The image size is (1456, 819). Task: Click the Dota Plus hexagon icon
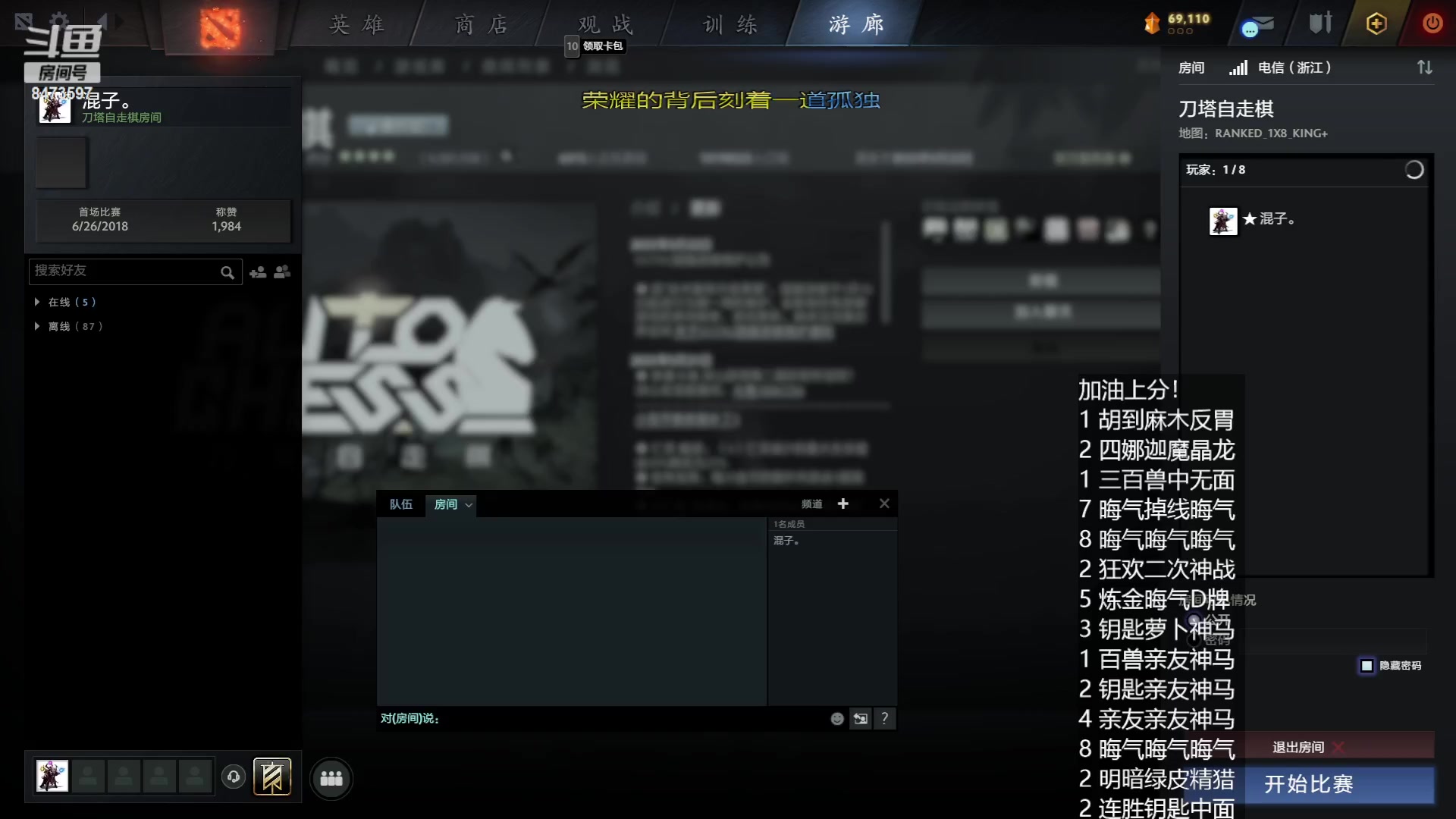[1376, 24]
